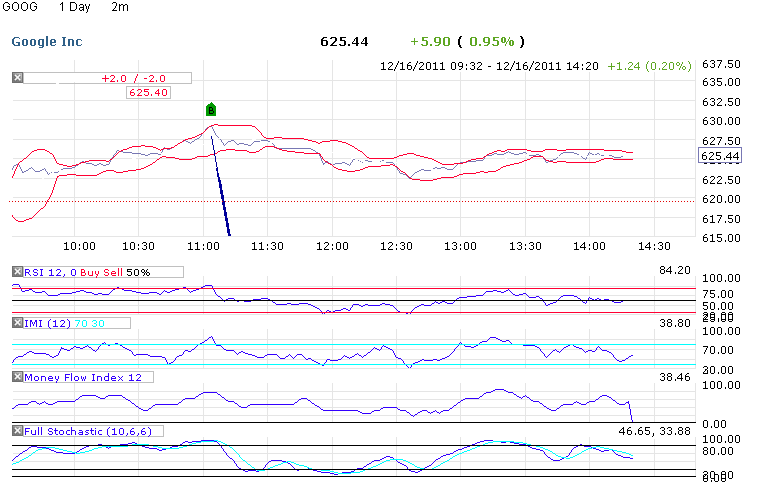The image size is (768, 489).
Task: Click the Money Flow reading 38.46
Action: (x=675, y=377)
